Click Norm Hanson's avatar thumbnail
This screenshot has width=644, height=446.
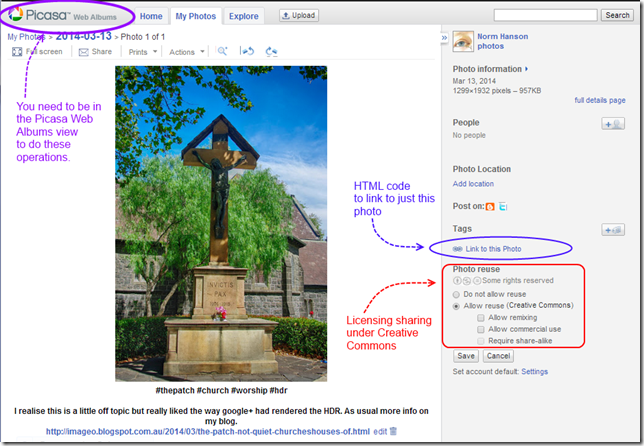tap(463, 41)
